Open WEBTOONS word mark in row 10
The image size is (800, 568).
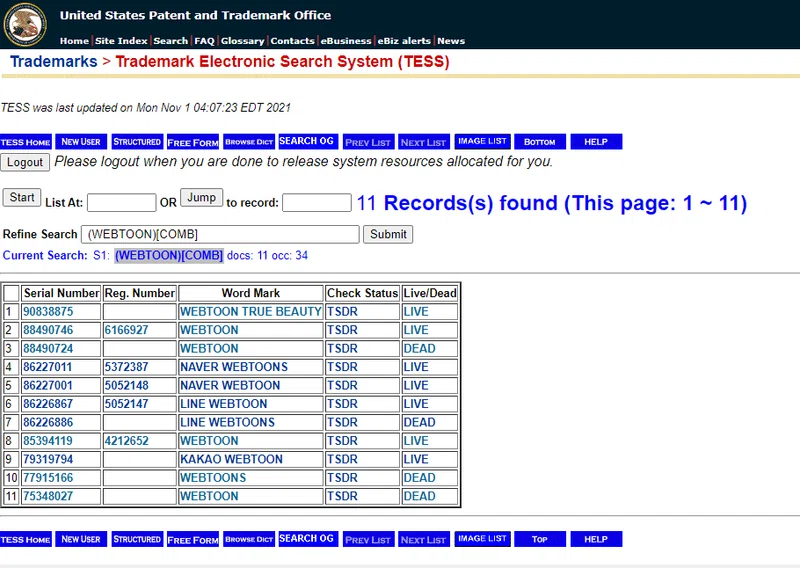pyautogui.click(x=213, y=478)
